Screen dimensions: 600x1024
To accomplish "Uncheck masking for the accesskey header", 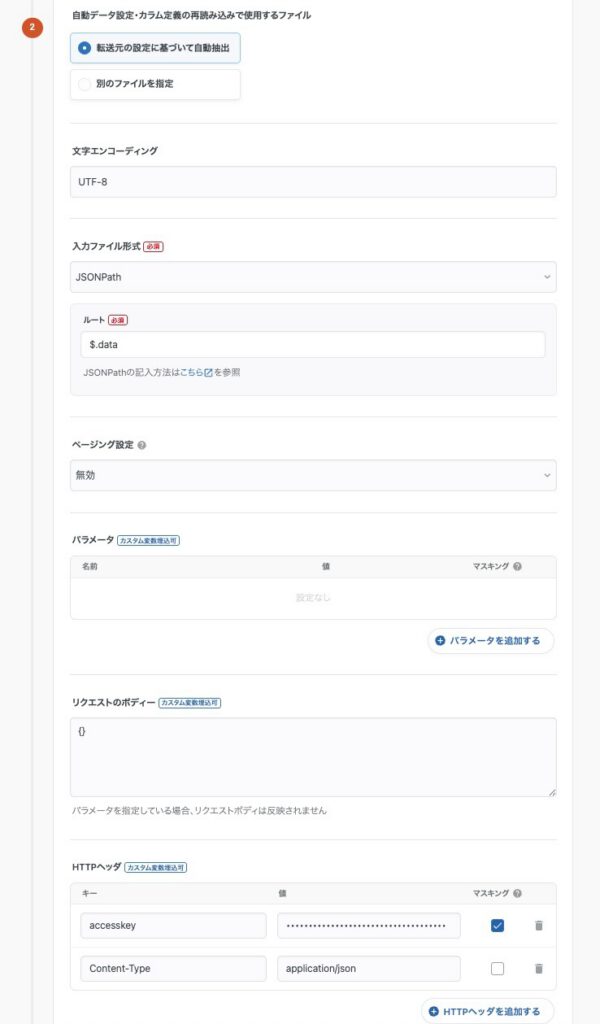I will (497, 926).
